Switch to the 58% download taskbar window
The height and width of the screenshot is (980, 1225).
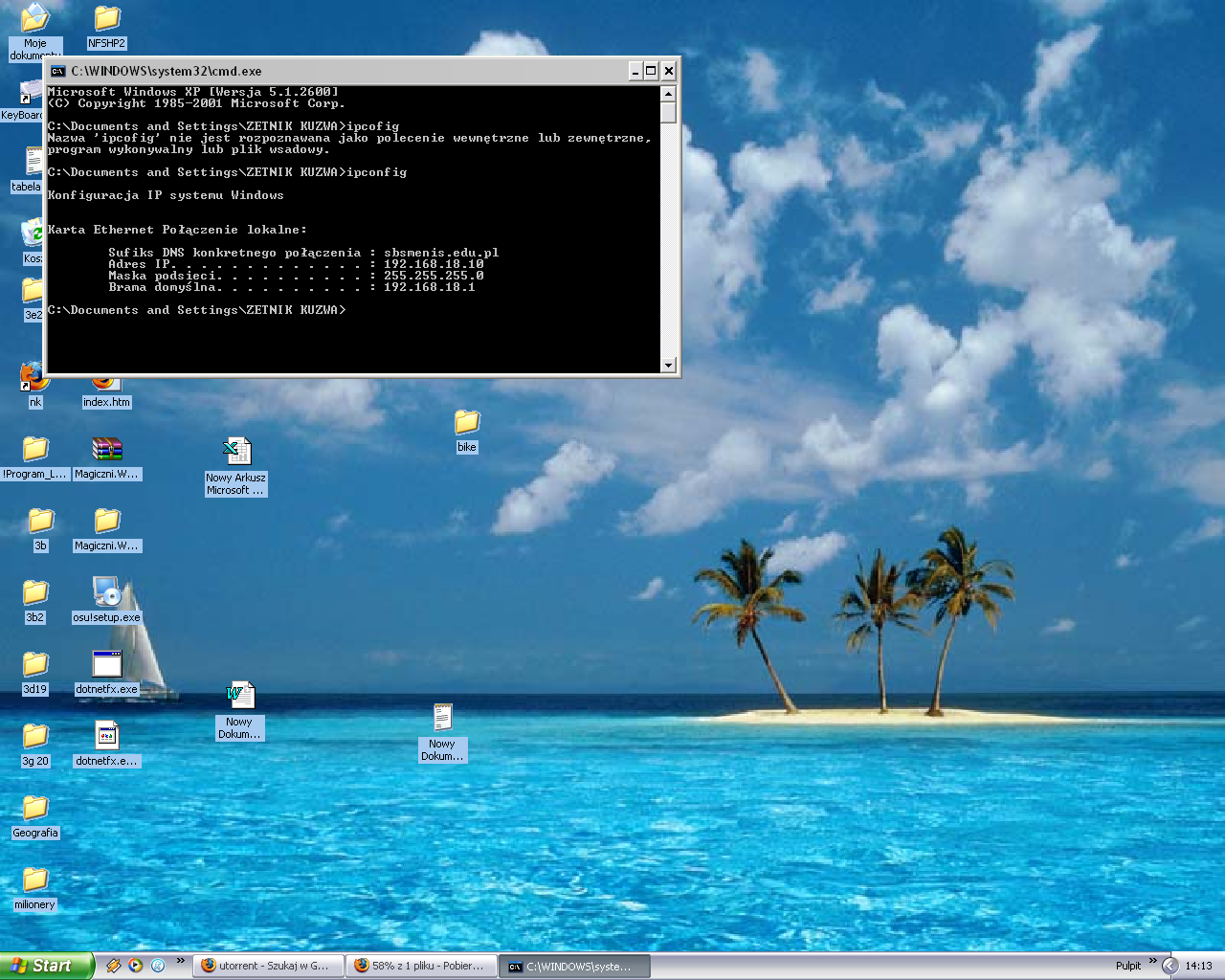click(x=420, y=966)
